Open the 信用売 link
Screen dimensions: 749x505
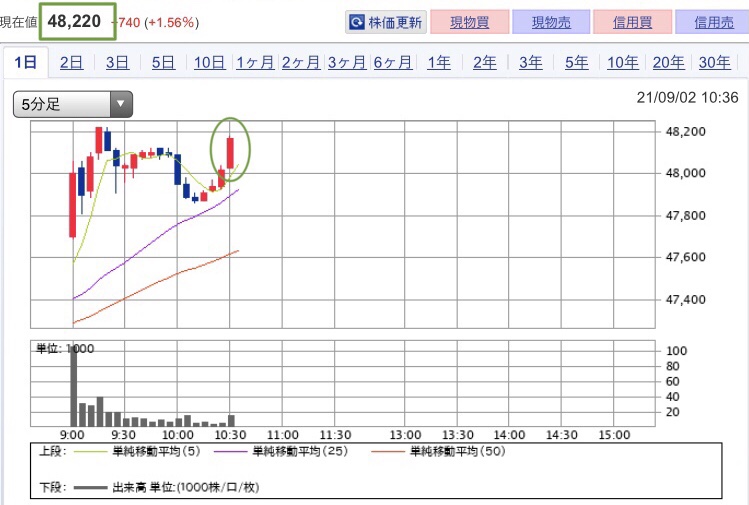714,22
